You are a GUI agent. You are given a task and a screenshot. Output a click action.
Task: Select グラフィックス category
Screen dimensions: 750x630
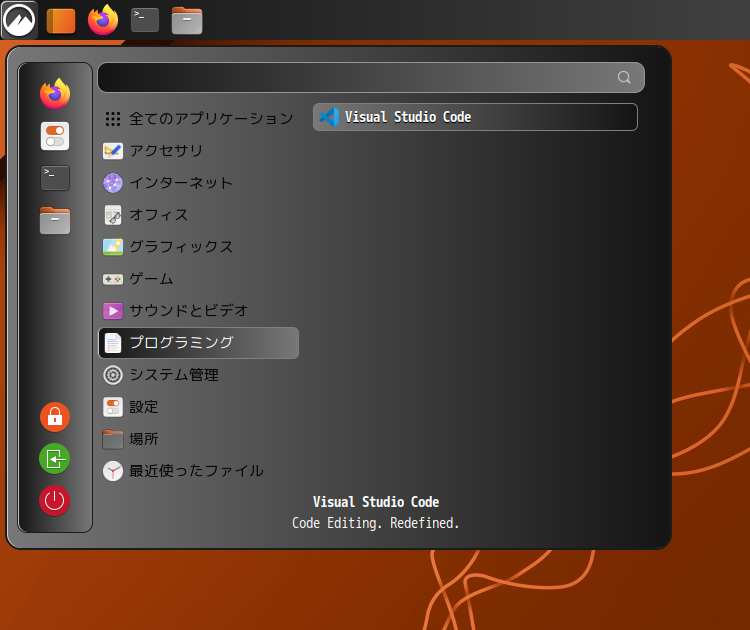[199, 247]
